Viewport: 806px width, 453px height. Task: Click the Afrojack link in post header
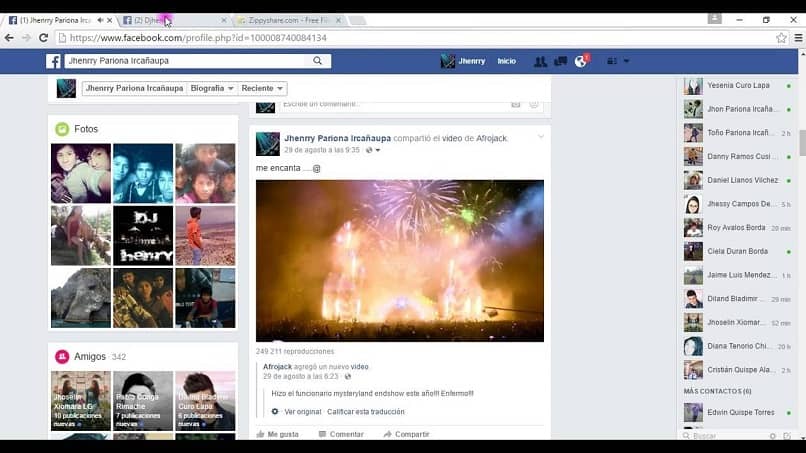pyautogui.click(x=491, y=138)
